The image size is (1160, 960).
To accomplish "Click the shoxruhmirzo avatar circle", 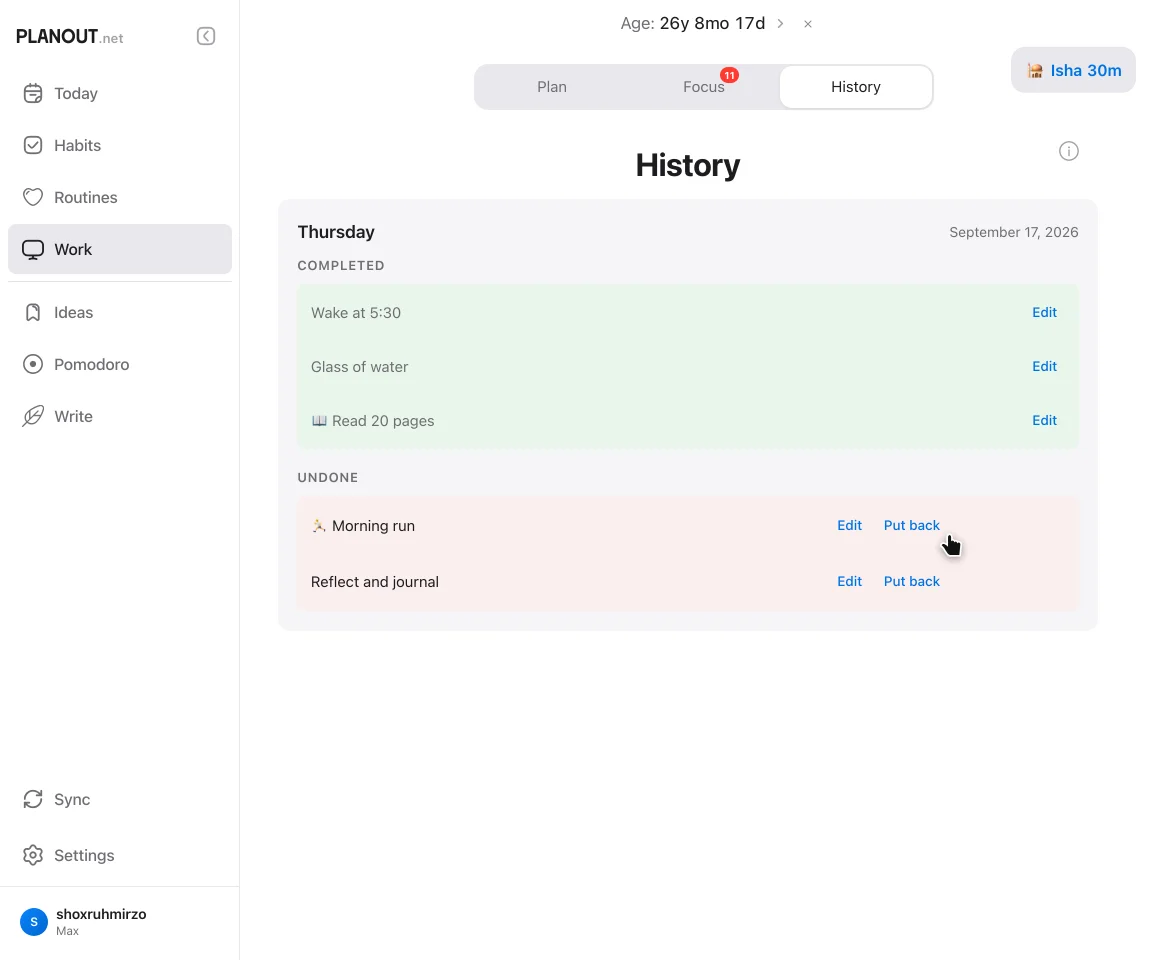I will click(x=34, y=922).
